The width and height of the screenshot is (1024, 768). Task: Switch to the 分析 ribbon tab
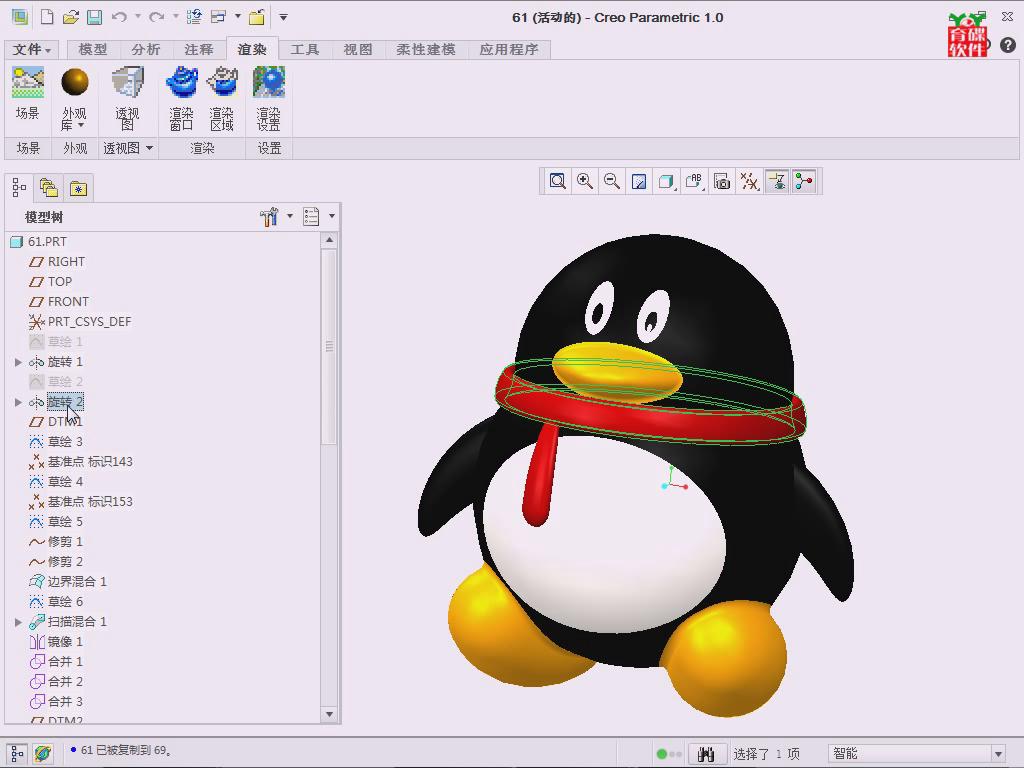[146, 50]
